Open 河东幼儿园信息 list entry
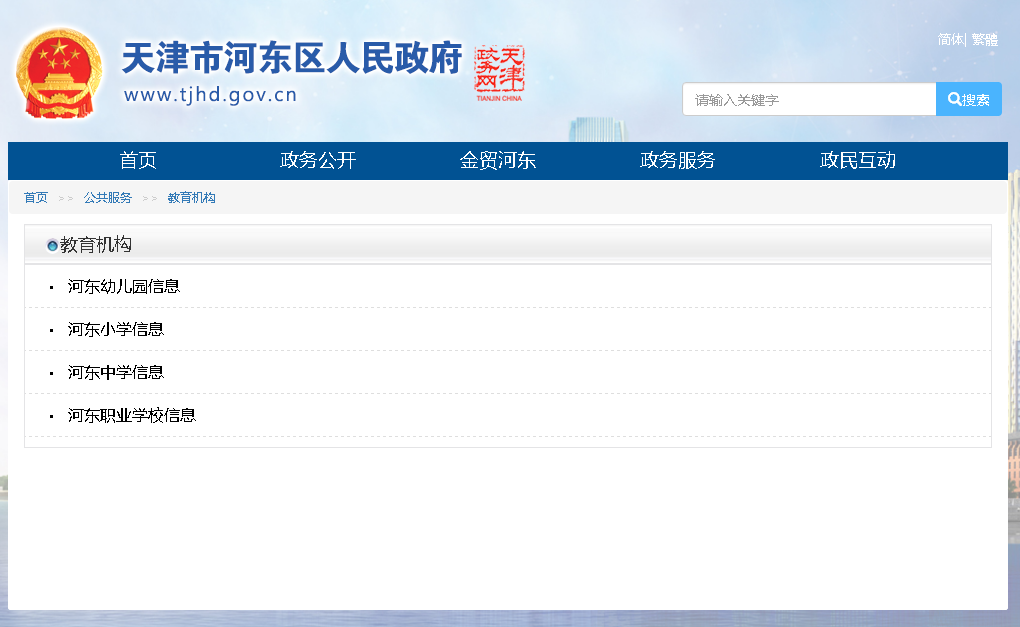This screenshot has width=1020, height=627. (124, 287)
